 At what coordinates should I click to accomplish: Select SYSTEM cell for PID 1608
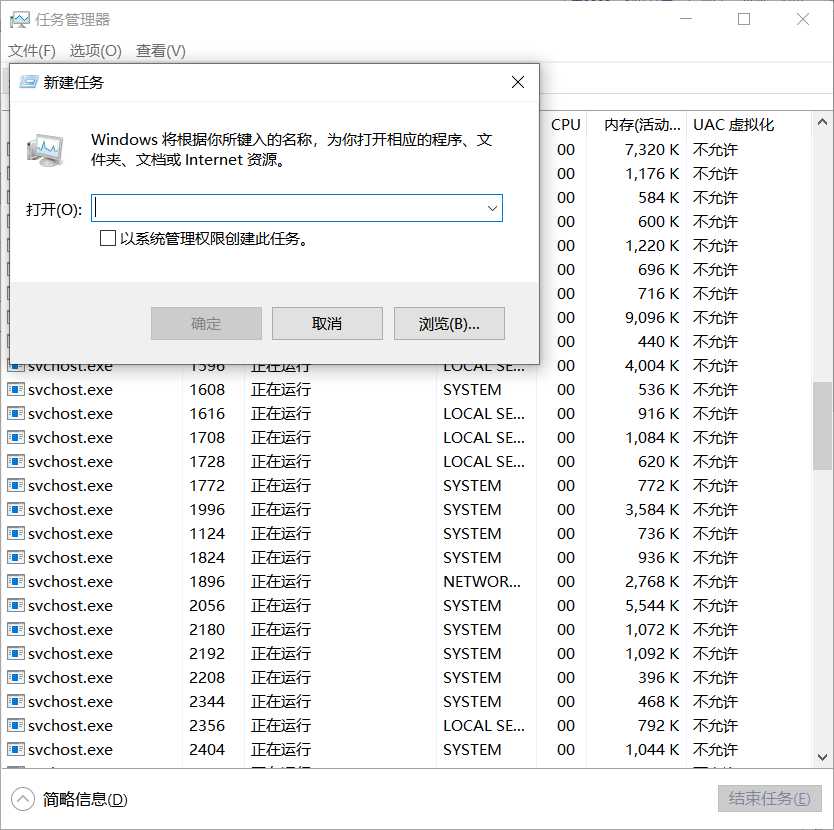pos(472,389)
